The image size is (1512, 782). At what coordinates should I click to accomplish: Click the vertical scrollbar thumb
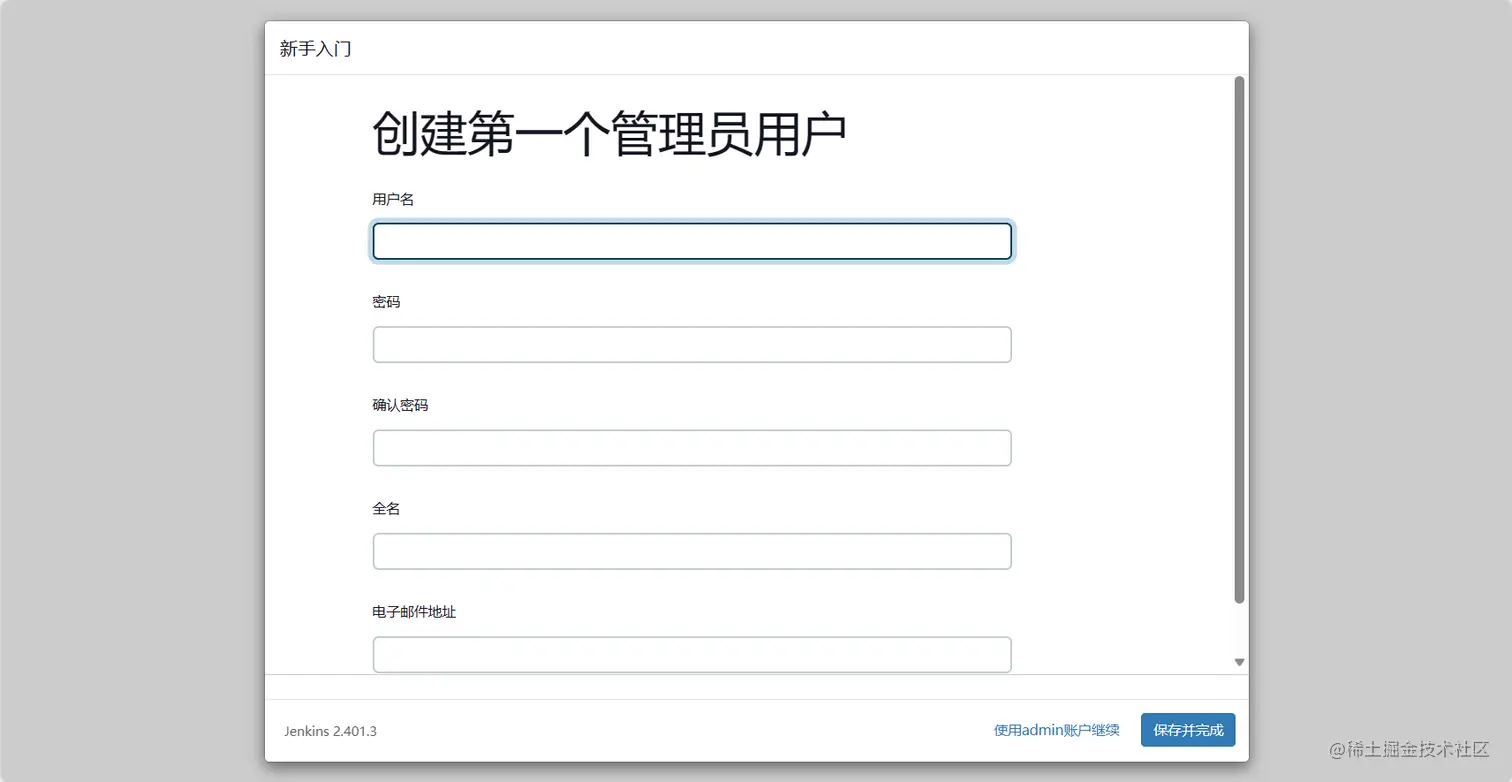1240,340
